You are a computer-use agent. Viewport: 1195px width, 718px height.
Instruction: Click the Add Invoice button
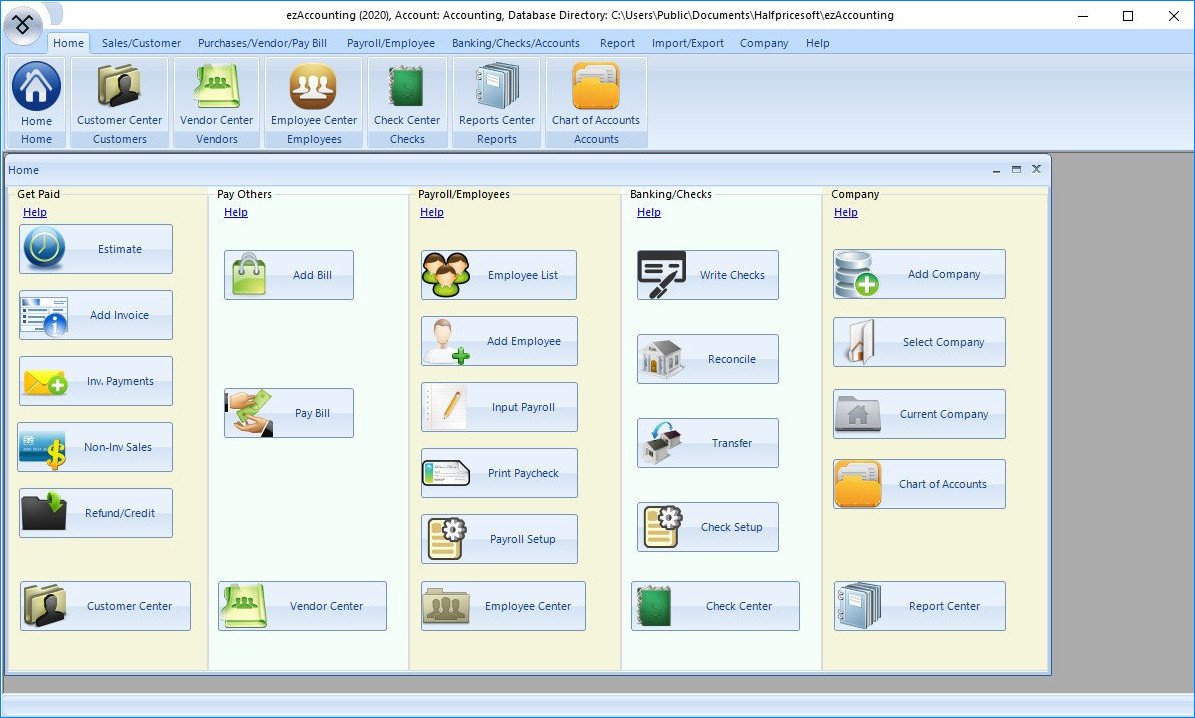96,315
